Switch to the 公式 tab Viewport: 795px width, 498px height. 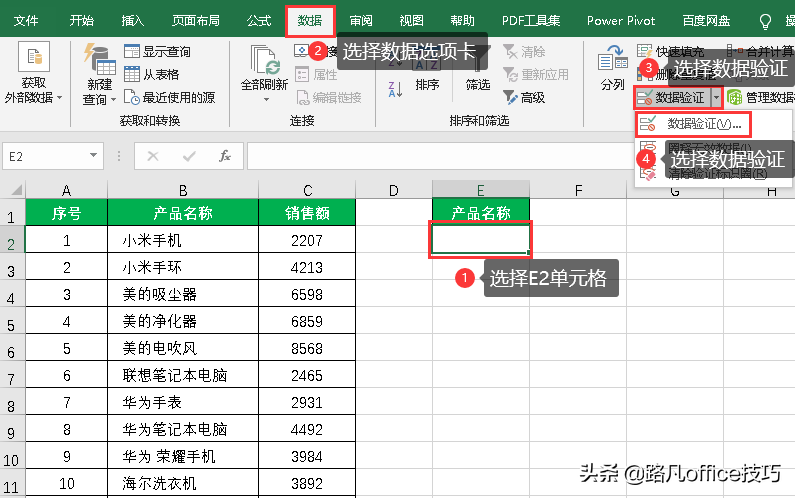point(259,21)
